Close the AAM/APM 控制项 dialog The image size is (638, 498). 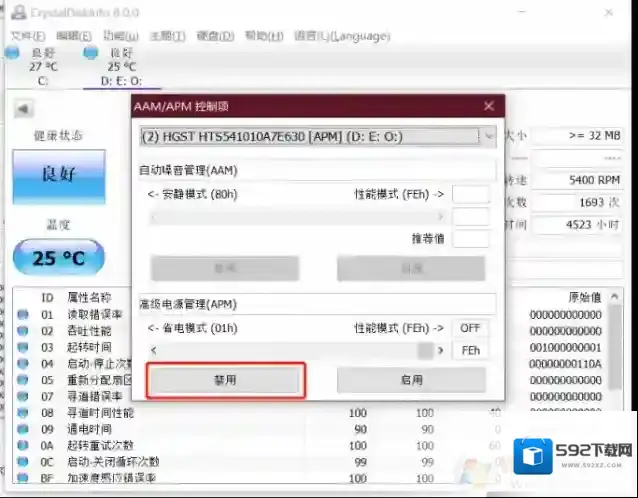point(489,106)
